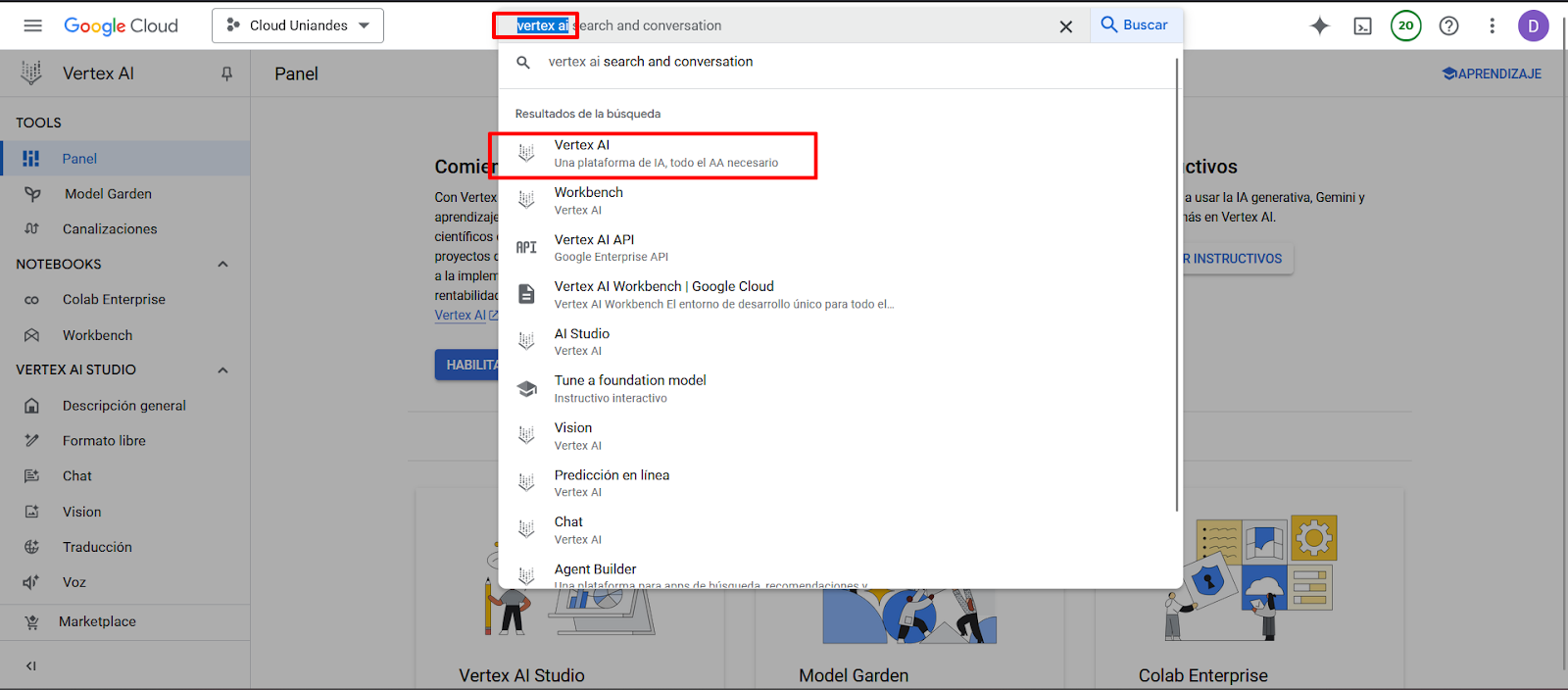Choose the Vision search result
Screen dimensions: 1568x690
point(838,435)
